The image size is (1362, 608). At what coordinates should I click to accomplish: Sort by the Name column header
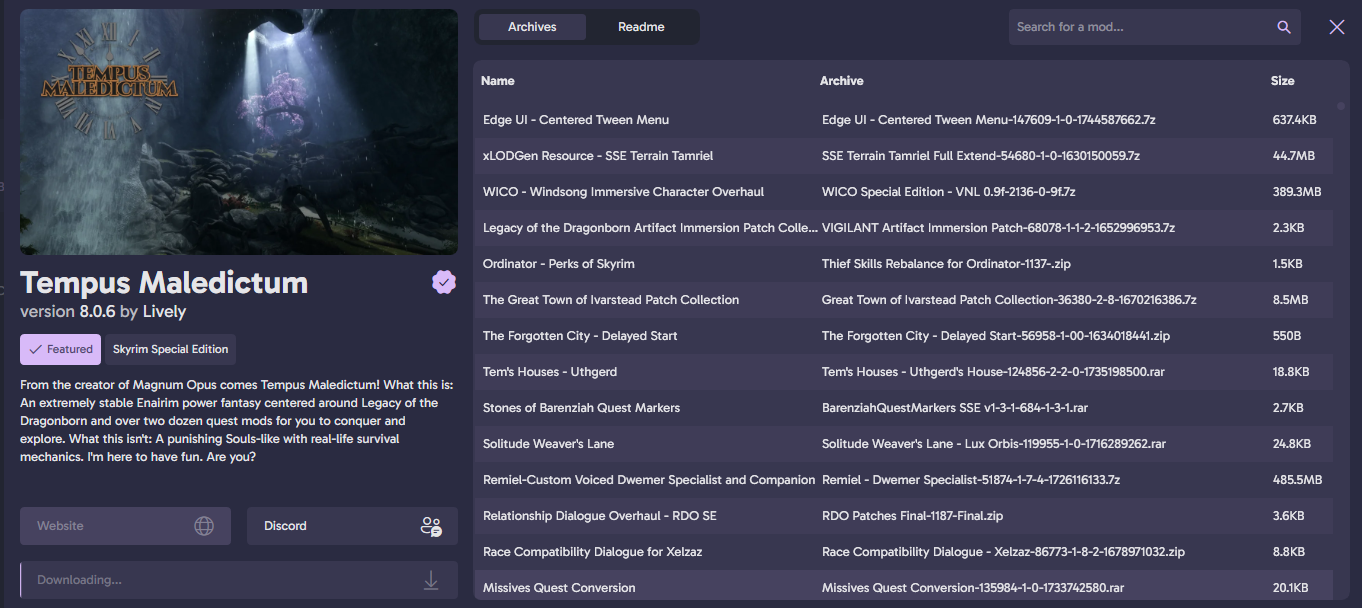(498, 81)
